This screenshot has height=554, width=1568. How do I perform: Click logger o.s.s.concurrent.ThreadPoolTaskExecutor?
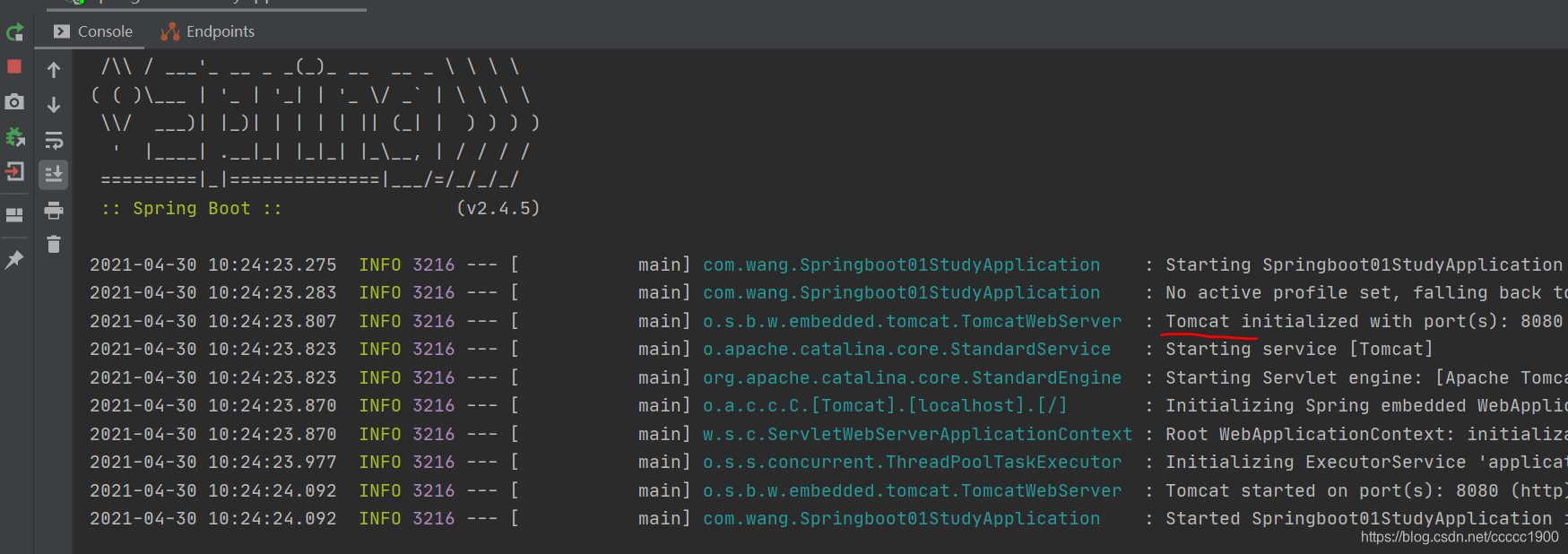[912, 463]
